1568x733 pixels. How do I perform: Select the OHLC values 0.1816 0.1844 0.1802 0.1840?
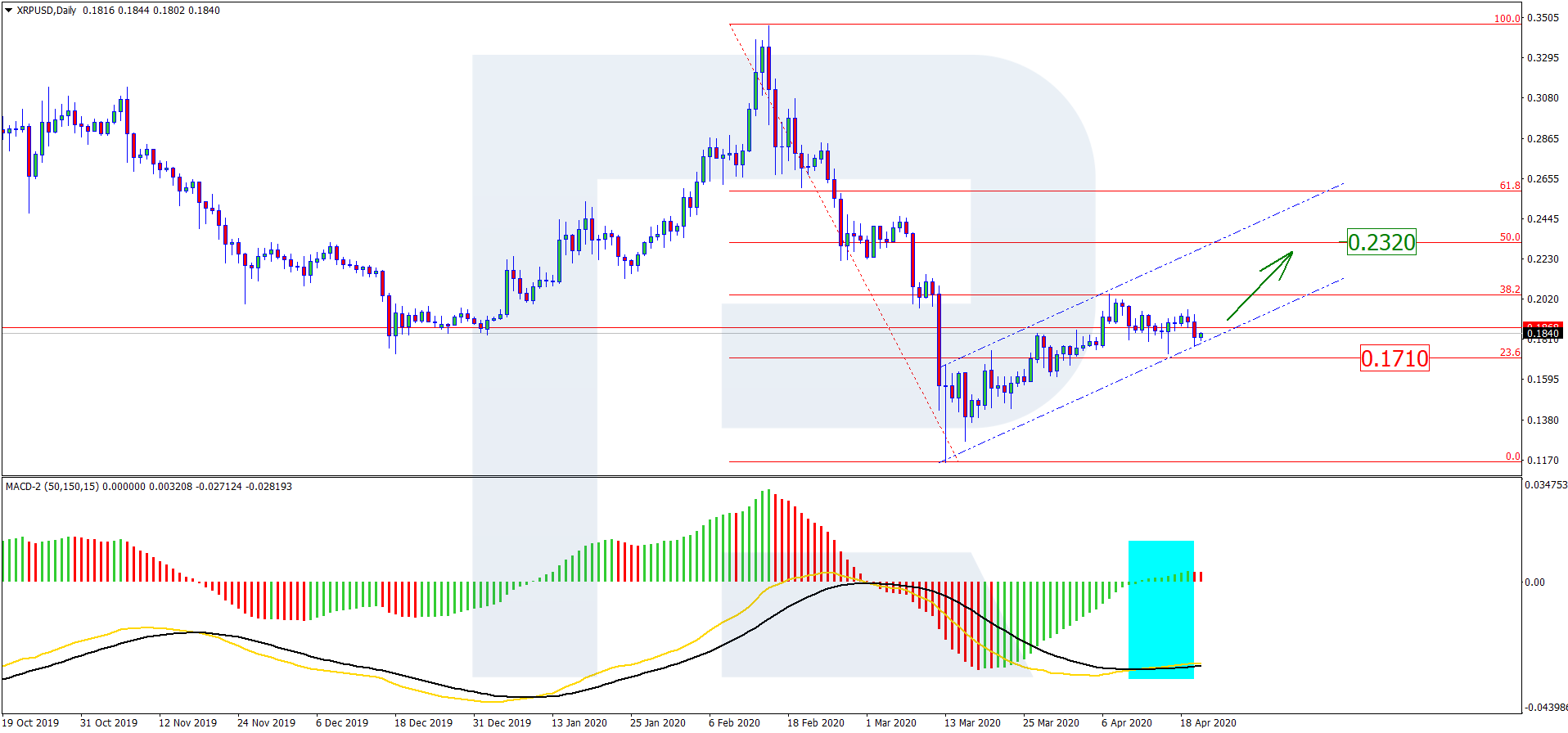tap(151, 11)
